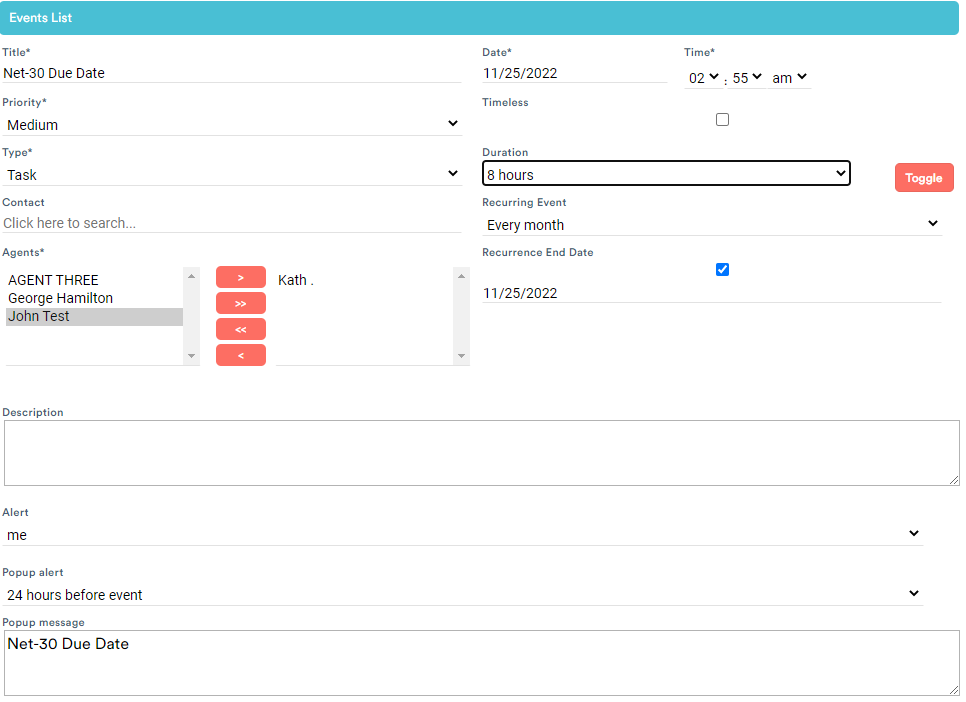The height and width of the screenshot is (702, 966).
Task: Open the Type dropdown showing Task
Action: tap(232, 174)
